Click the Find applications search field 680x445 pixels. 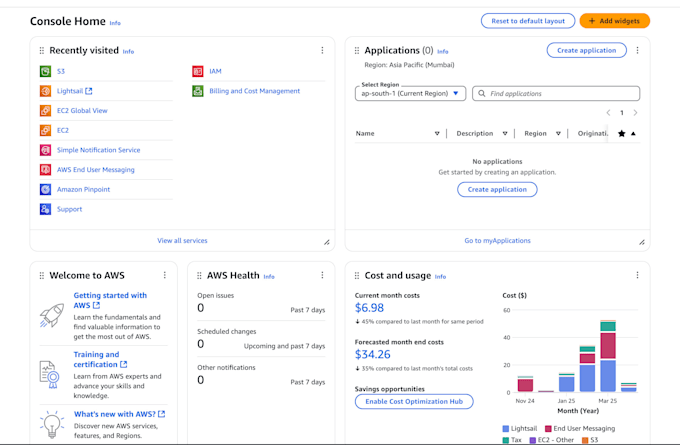[x=556, y=93]
